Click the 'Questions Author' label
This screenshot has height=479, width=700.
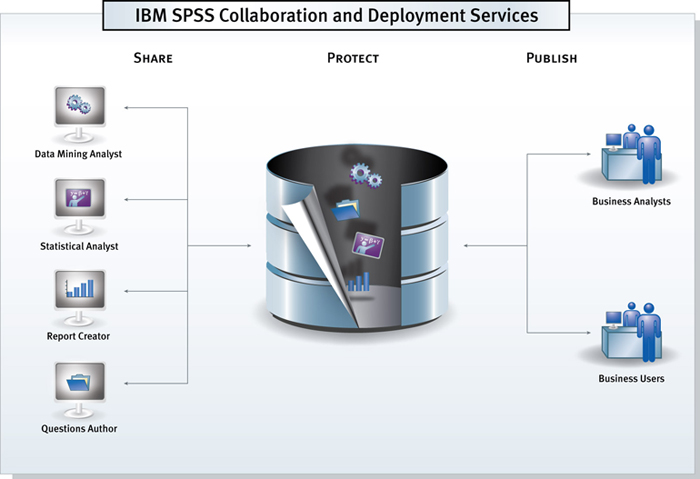point(79,429)
